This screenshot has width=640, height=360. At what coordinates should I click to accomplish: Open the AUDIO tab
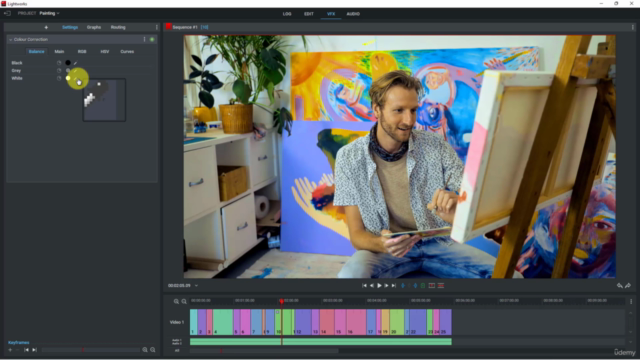tap(353, 14)
